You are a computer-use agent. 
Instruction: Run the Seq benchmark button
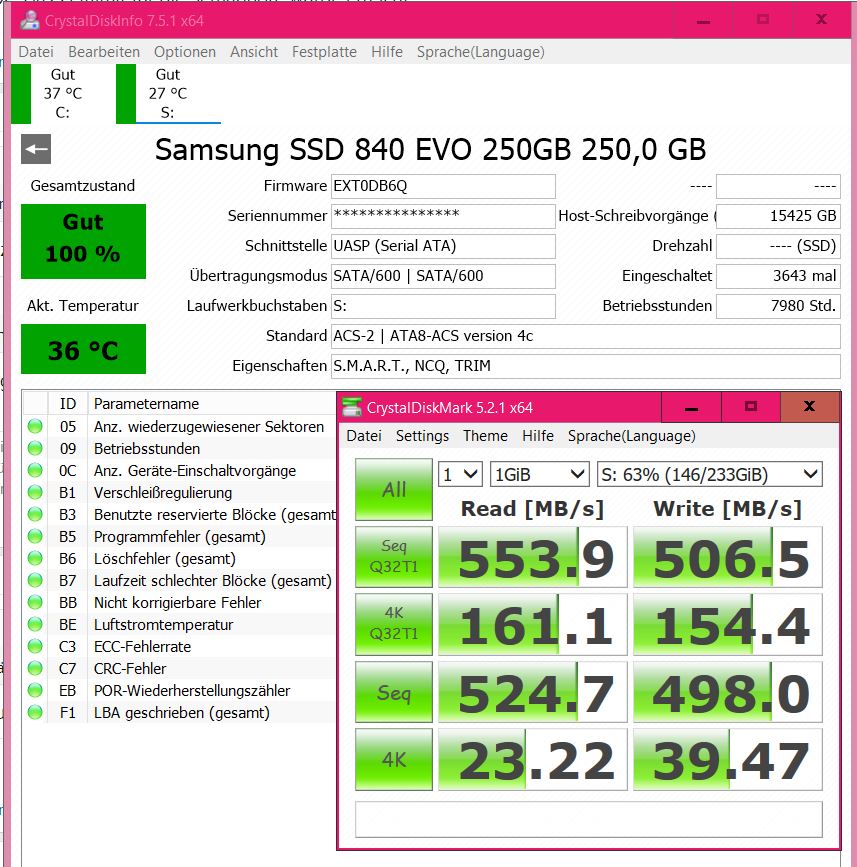coord(394,692)
